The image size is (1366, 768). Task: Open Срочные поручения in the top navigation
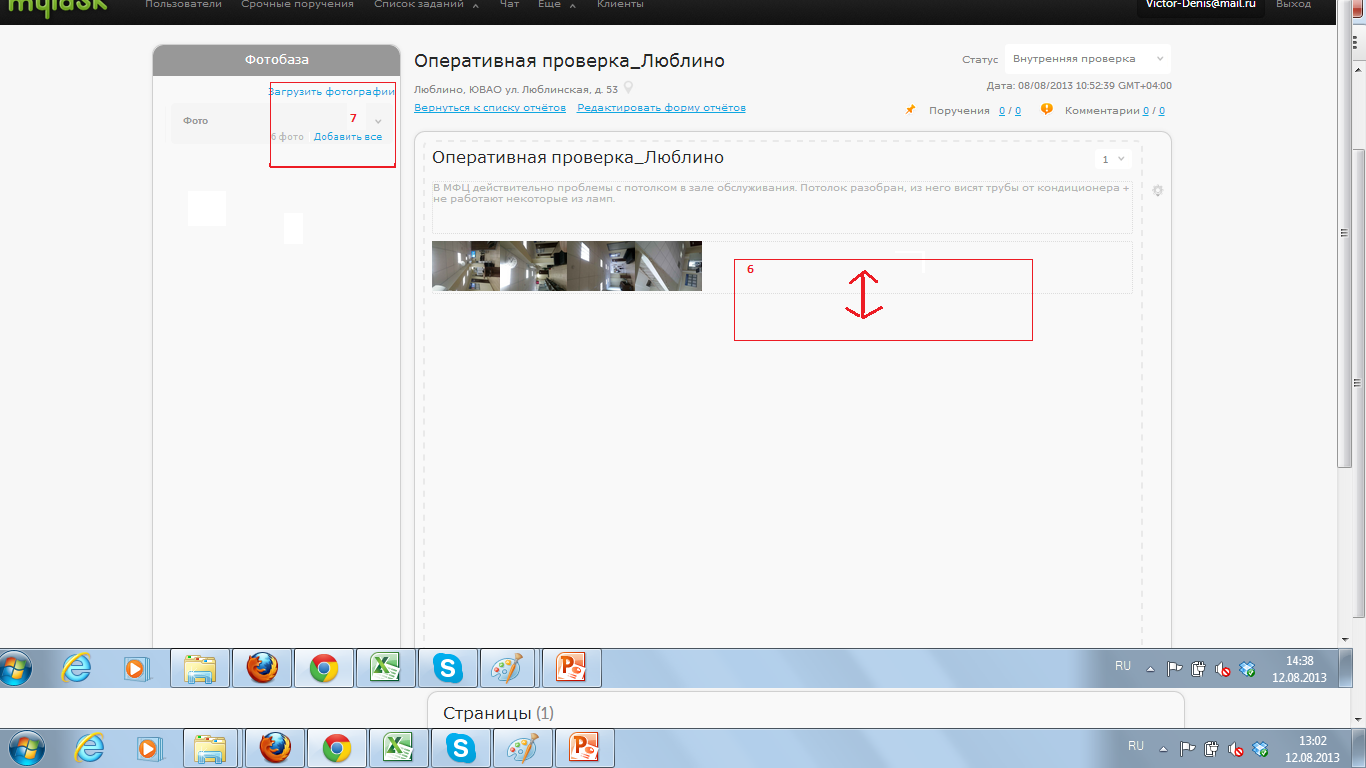(297, 5)
